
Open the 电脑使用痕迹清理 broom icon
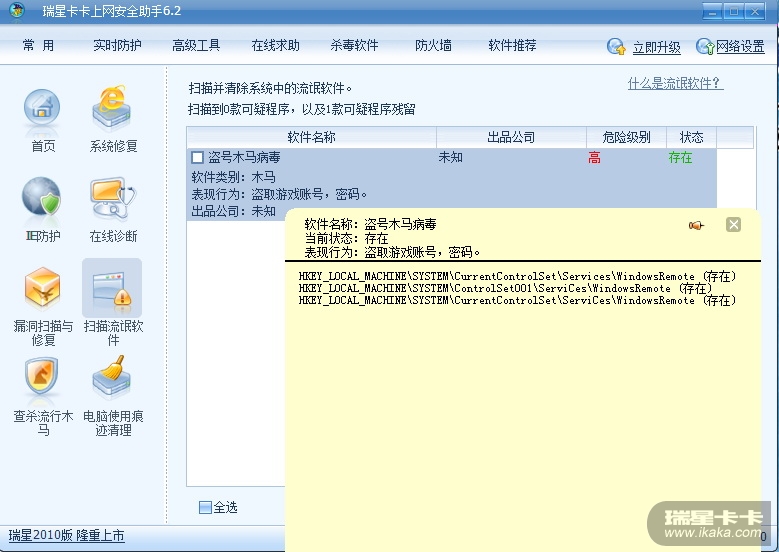112,378
